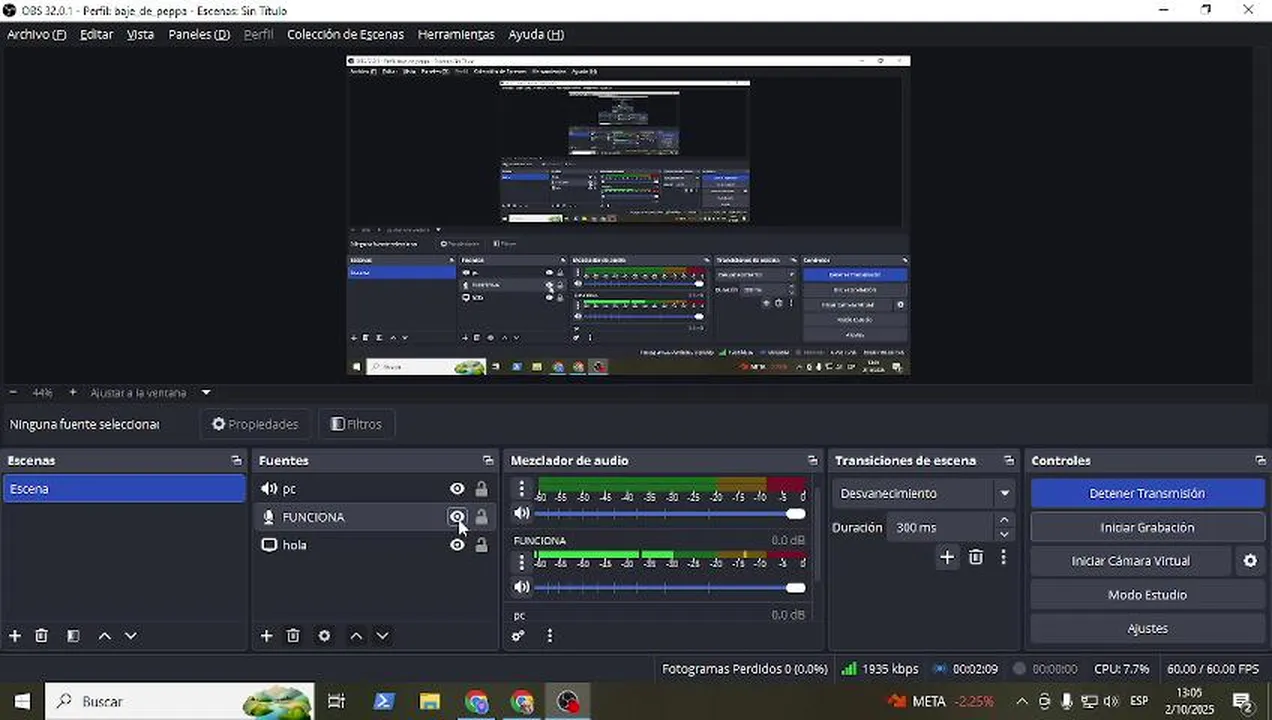
Task: Zoom in preview with plus icon
Action: coord(73,393)
